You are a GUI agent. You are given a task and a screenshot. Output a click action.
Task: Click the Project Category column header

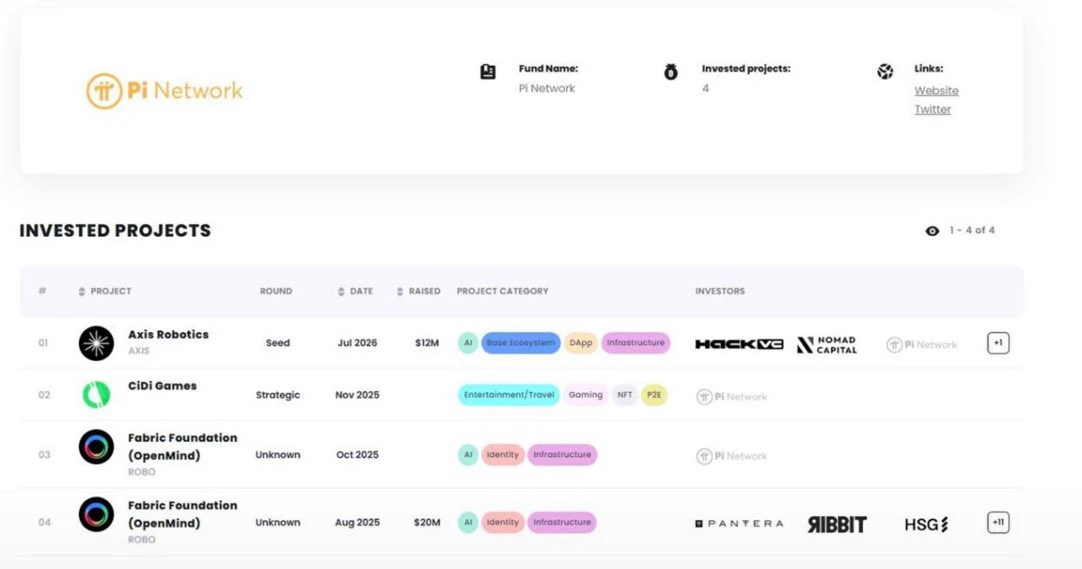(502, 291)
